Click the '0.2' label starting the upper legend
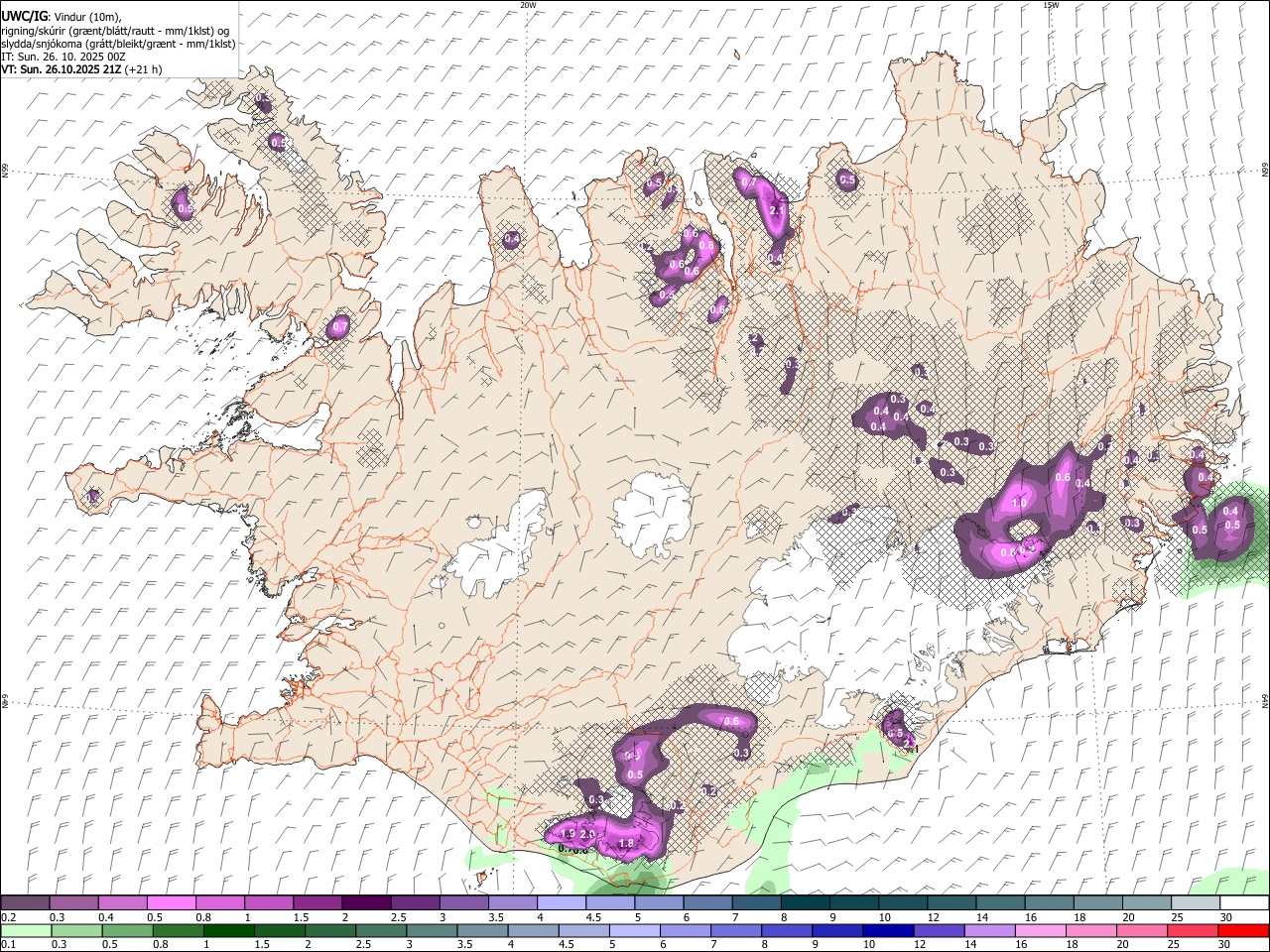The image size is (1270, 952). pos(8,917)
